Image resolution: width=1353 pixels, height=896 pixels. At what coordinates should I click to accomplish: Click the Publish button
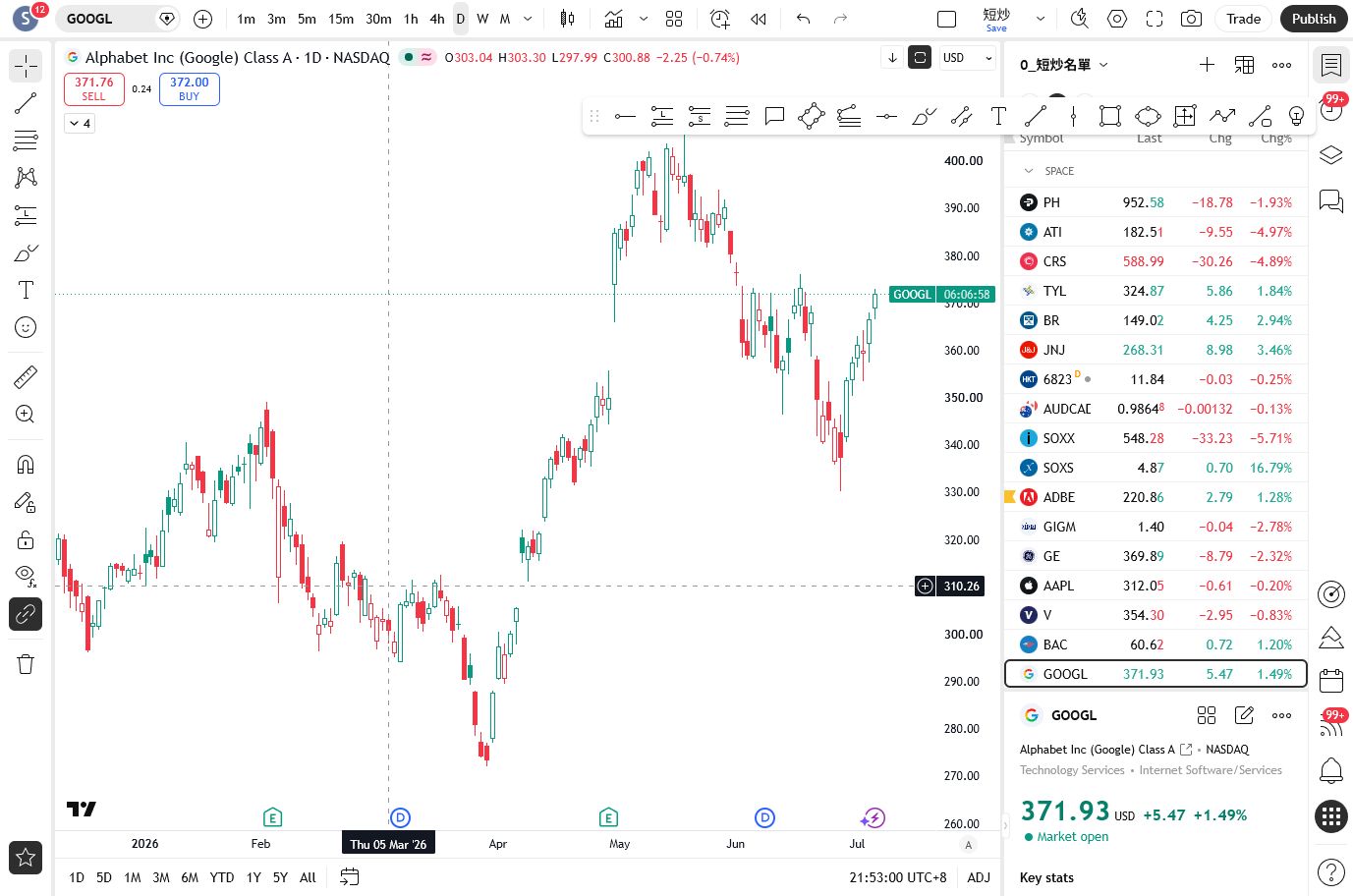click(1314, 19)
